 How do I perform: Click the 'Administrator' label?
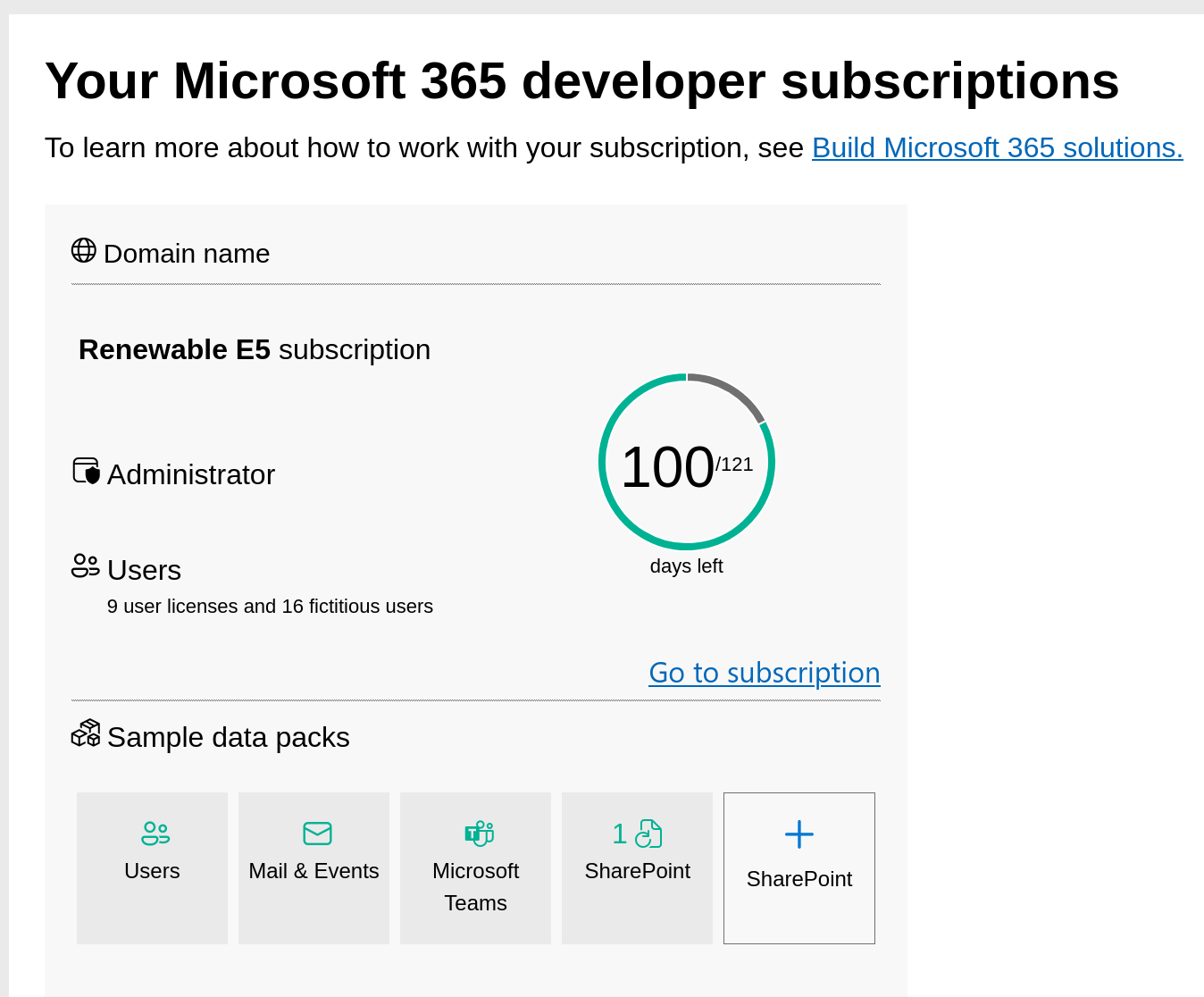[191, 474]
